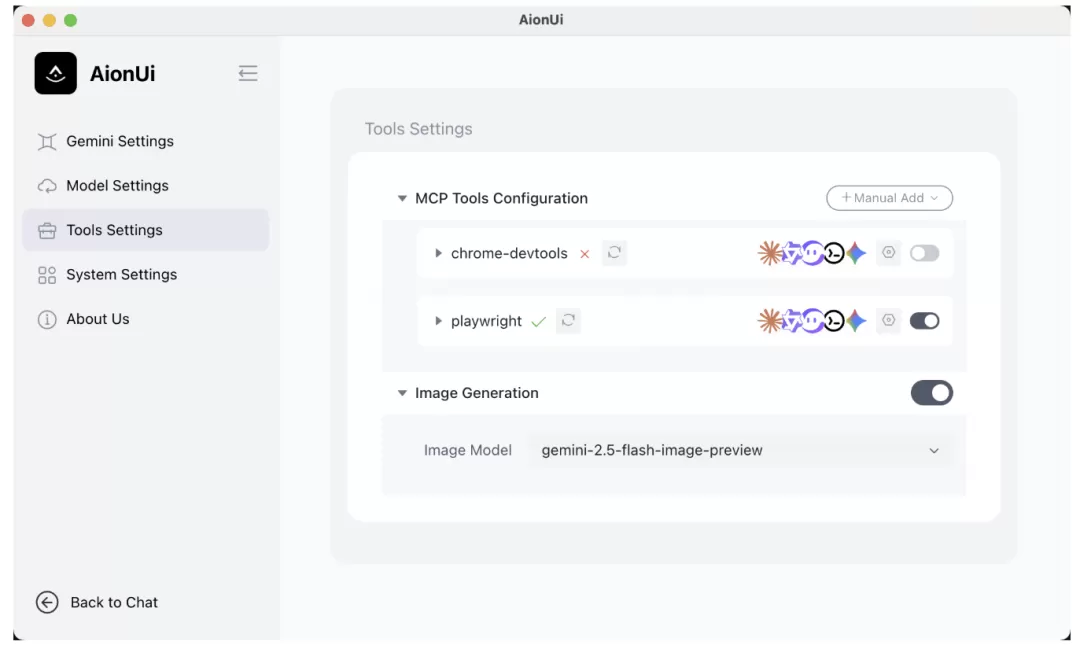Click the refresh icon next to chrome-devtools

coord(614,253)
